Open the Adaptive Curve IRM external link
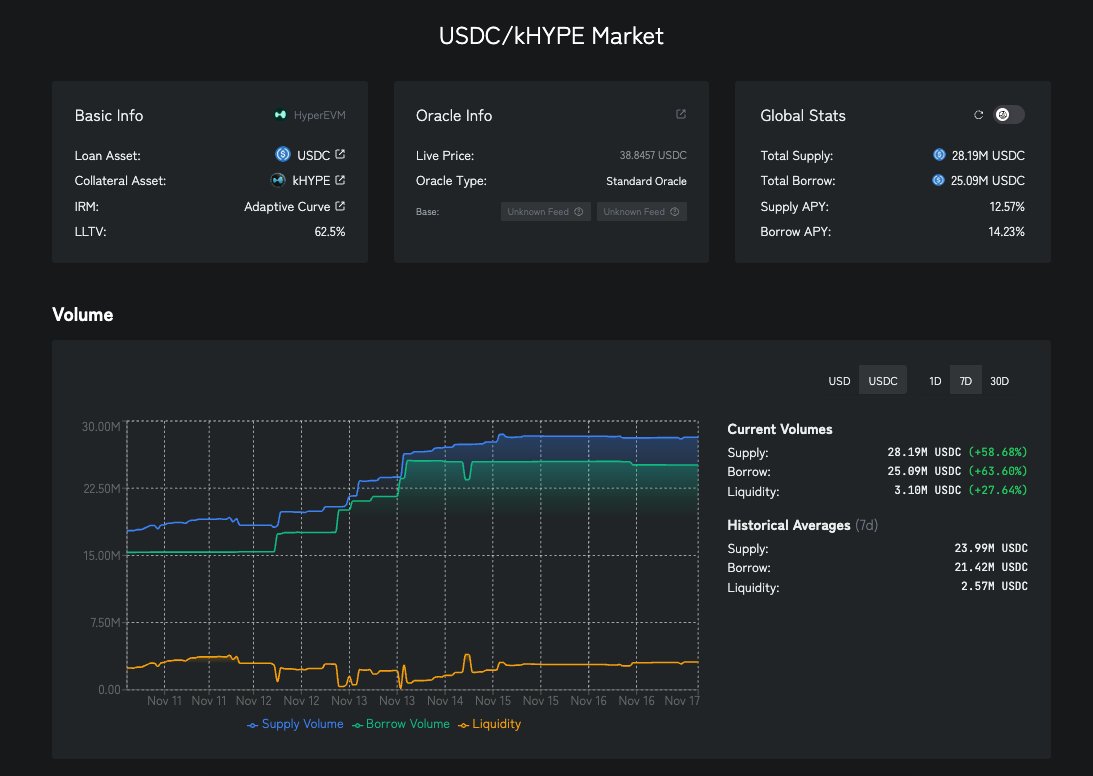This screenshot has height=776, width=1093. coord(340,207)
